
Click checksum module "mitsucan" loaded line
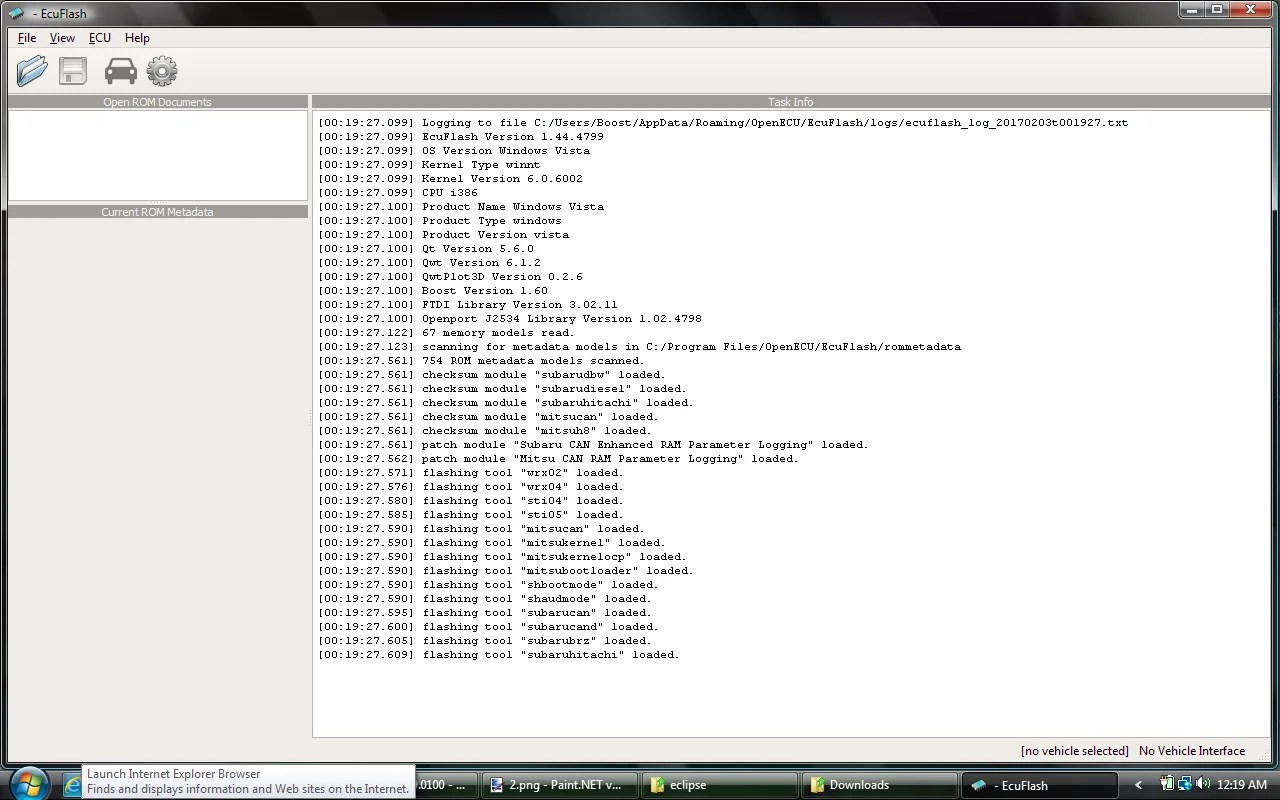pos(488,417)
